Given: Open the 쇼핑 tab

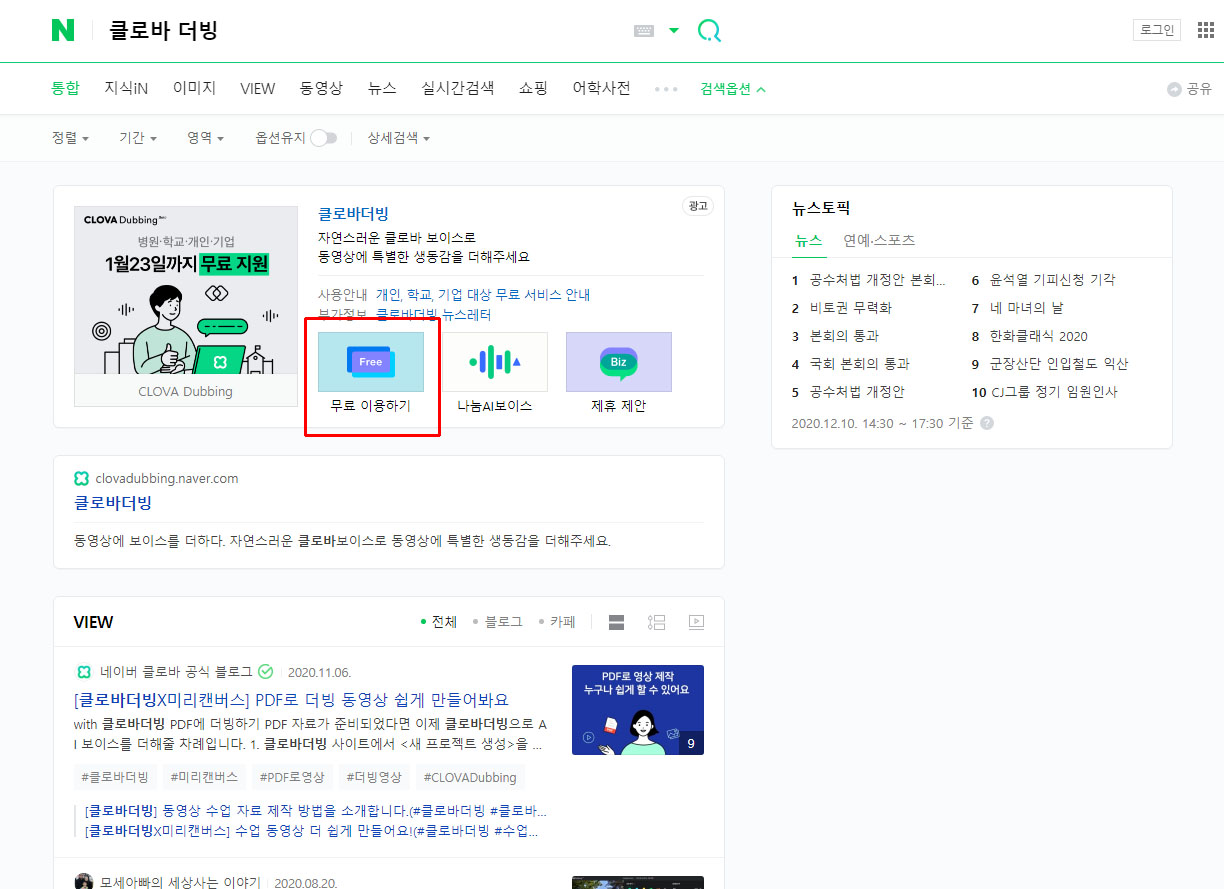Looking at the screenshot, I should pos(533,88).
